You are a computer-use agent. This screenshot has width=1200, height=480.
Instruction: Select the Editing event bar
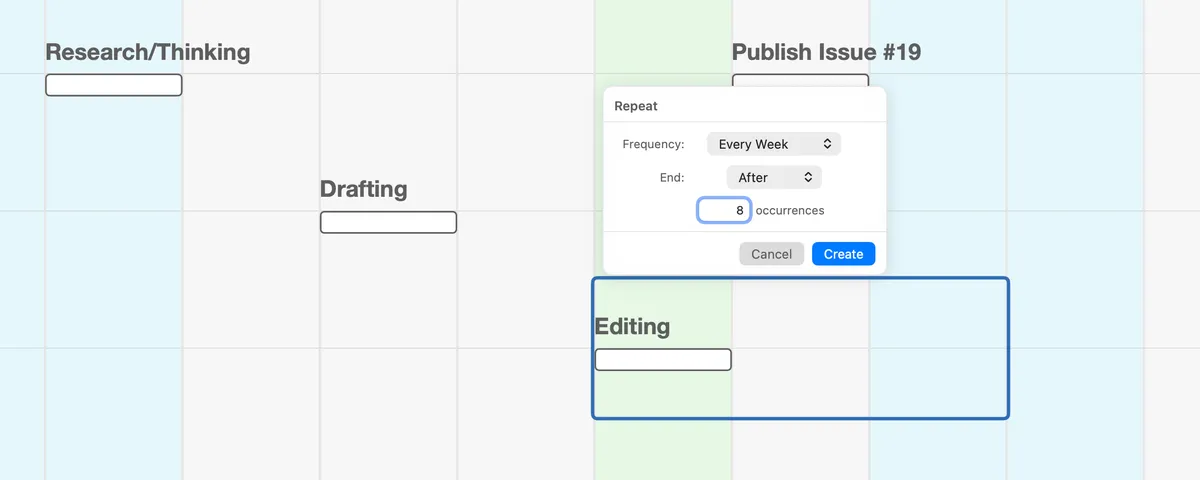(663, 359)
